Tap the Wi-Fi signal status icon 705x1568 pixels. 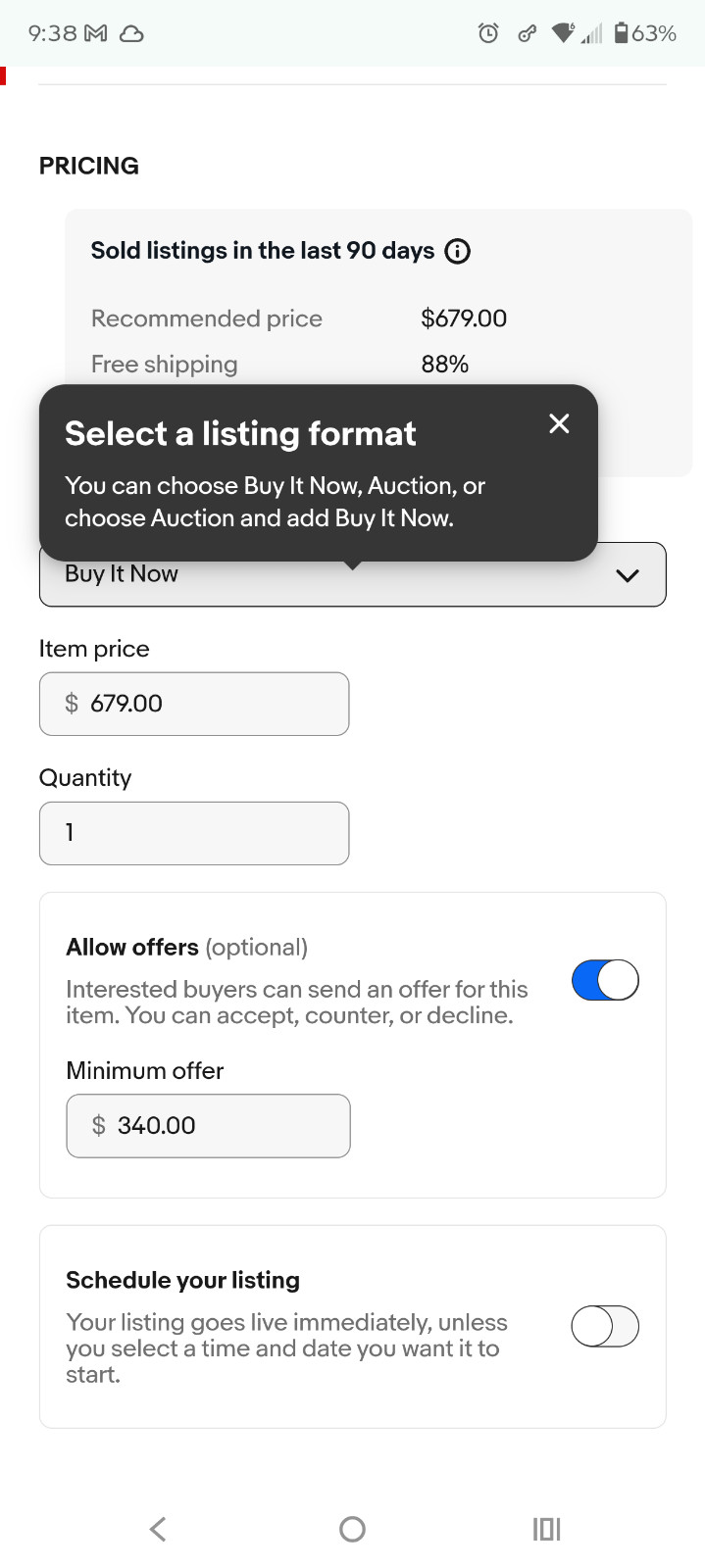click(563, 33)
